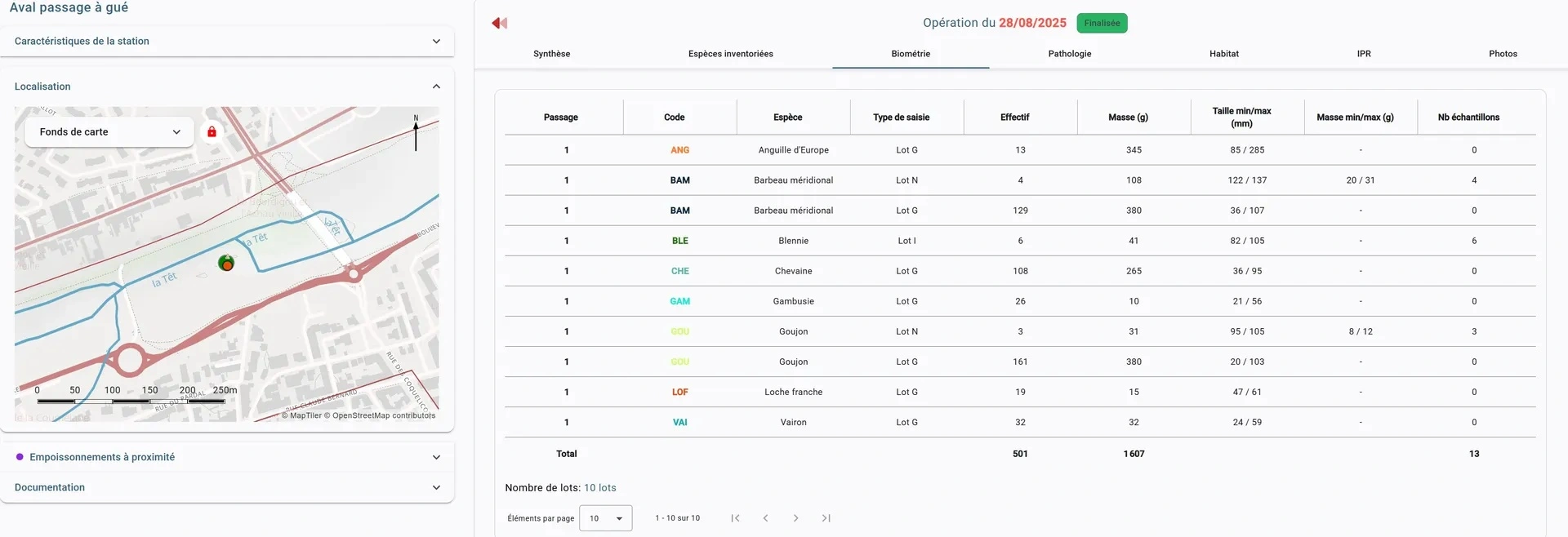Click the Finalisée status badge
1568x537 pixels.
(1102, 23)
